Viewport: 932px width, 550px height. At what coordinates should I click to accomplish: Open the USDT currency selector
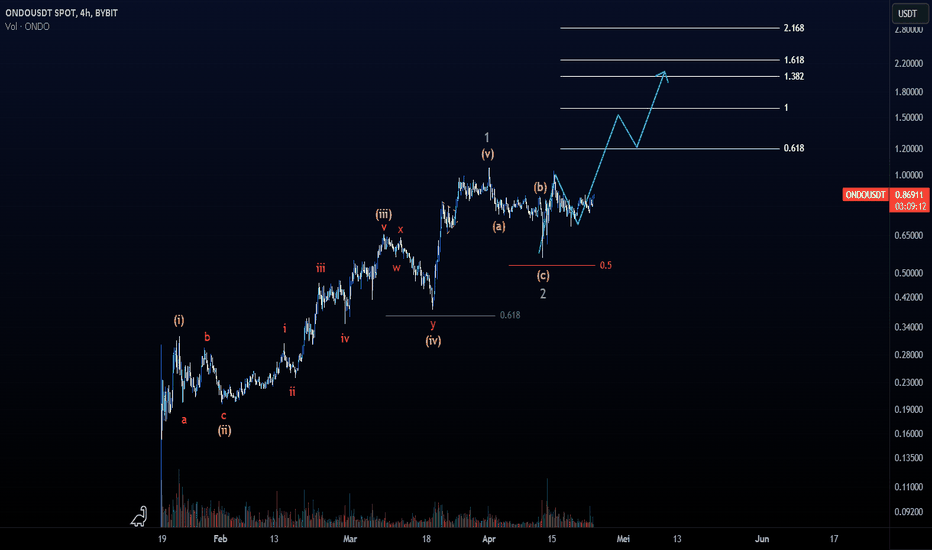click(x=909, y=13)
